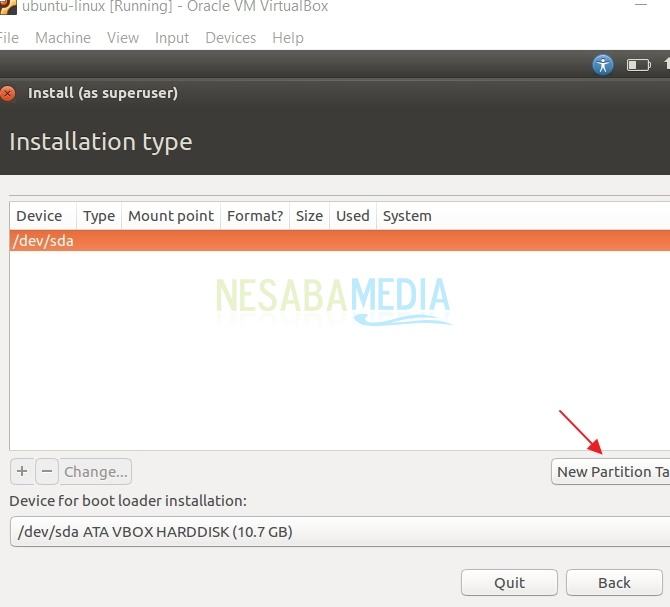Open the File menu in VirtualBox

click(x=9, y=38)
